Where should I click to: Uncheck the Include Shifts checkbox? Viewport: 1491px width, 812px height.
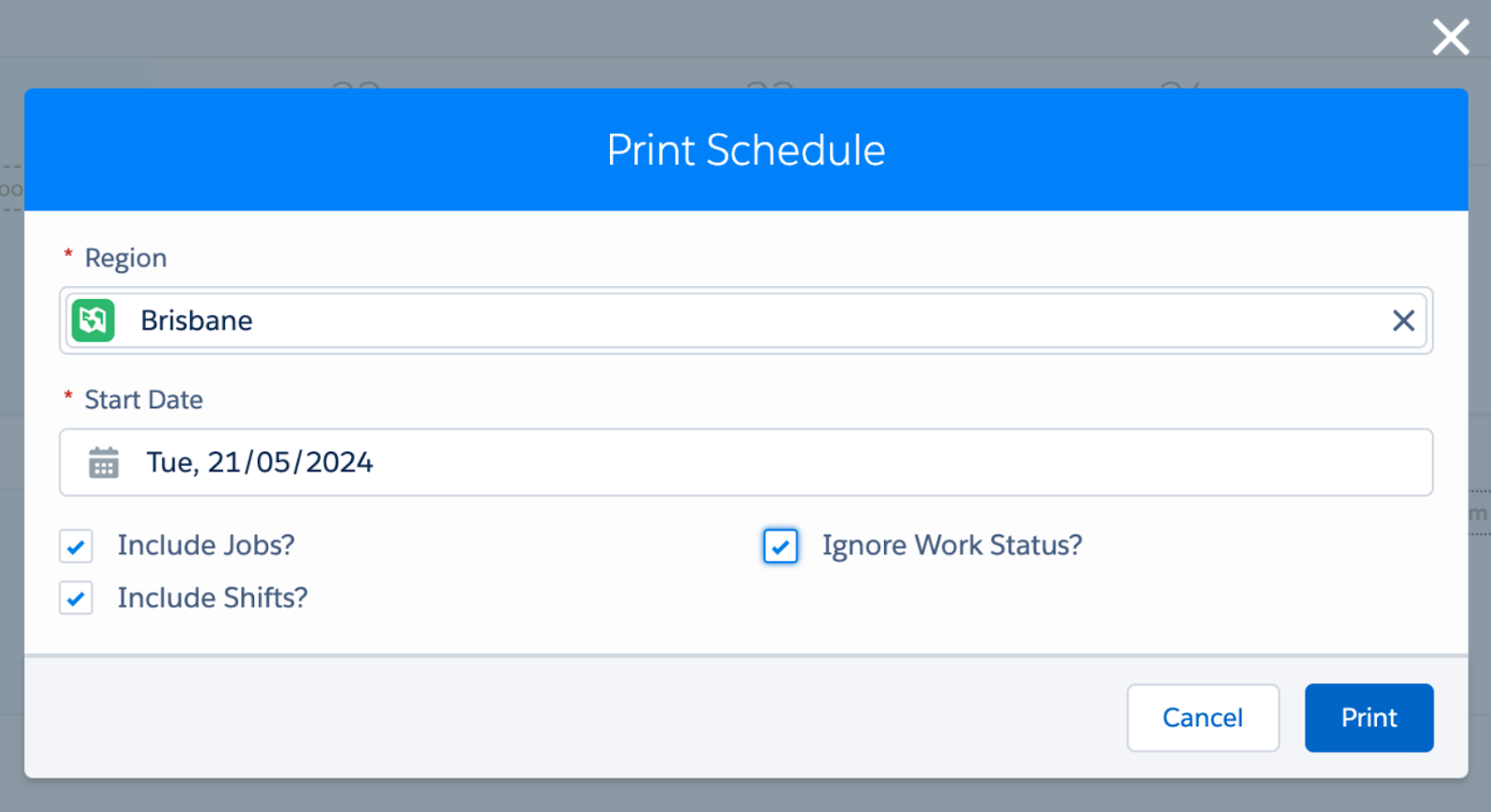pyautogui.click(x=76, y=597)
